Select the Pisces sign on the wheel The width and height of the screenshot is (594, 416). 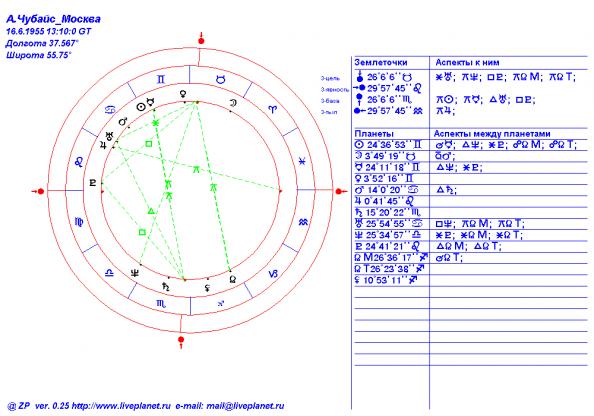point(302,161)
